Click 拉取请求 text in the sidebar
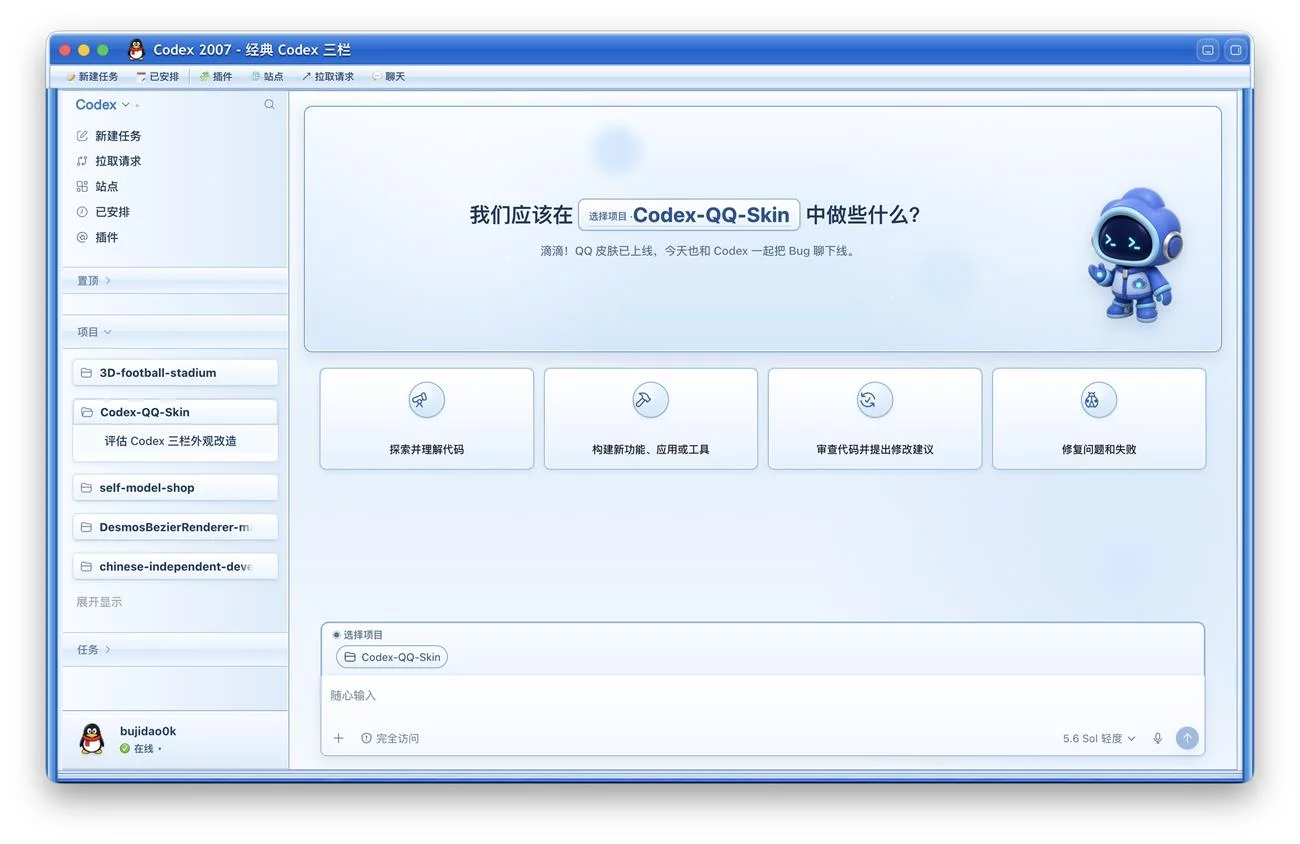Screen dimensions: 1300x844 tap(118, 161)
